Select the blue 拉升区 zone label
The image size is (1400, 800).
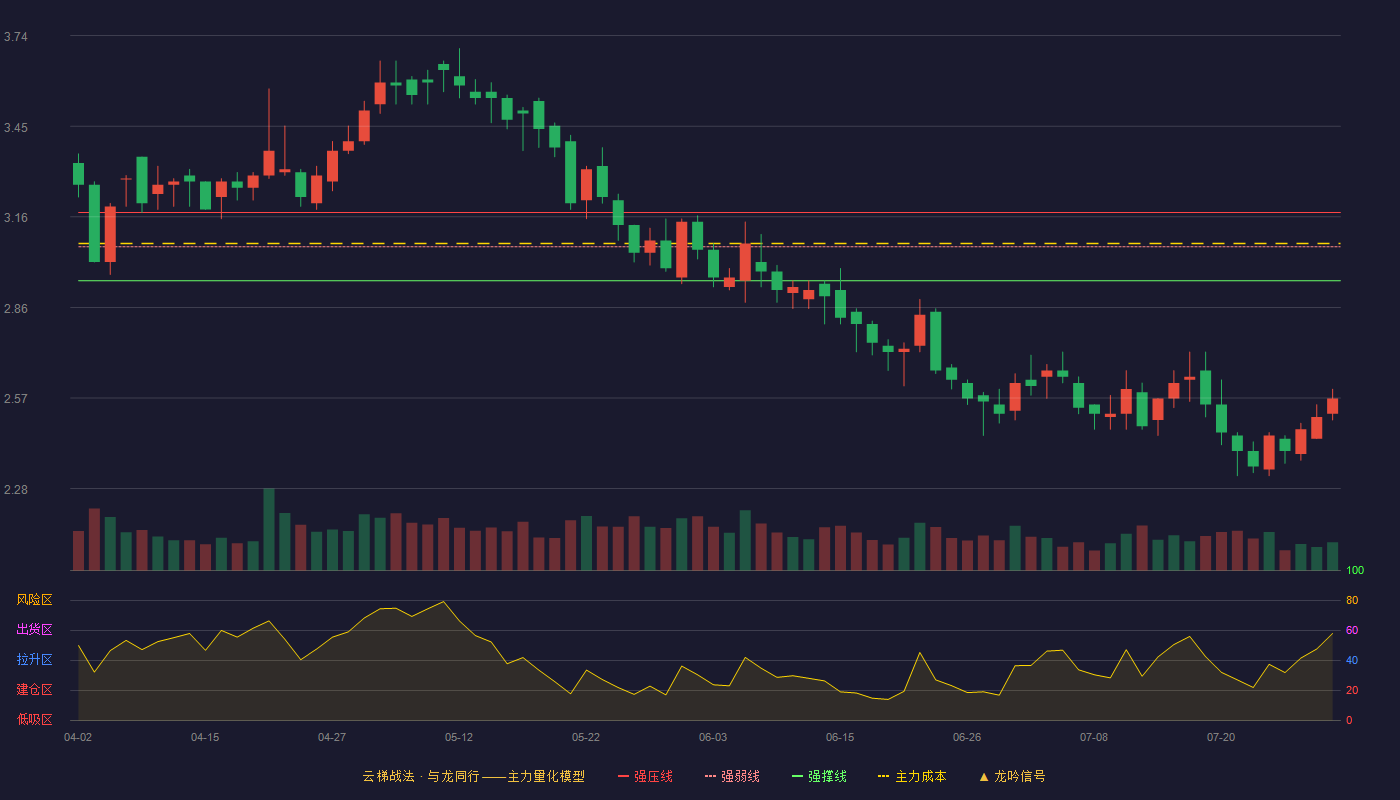pos(34,660)
